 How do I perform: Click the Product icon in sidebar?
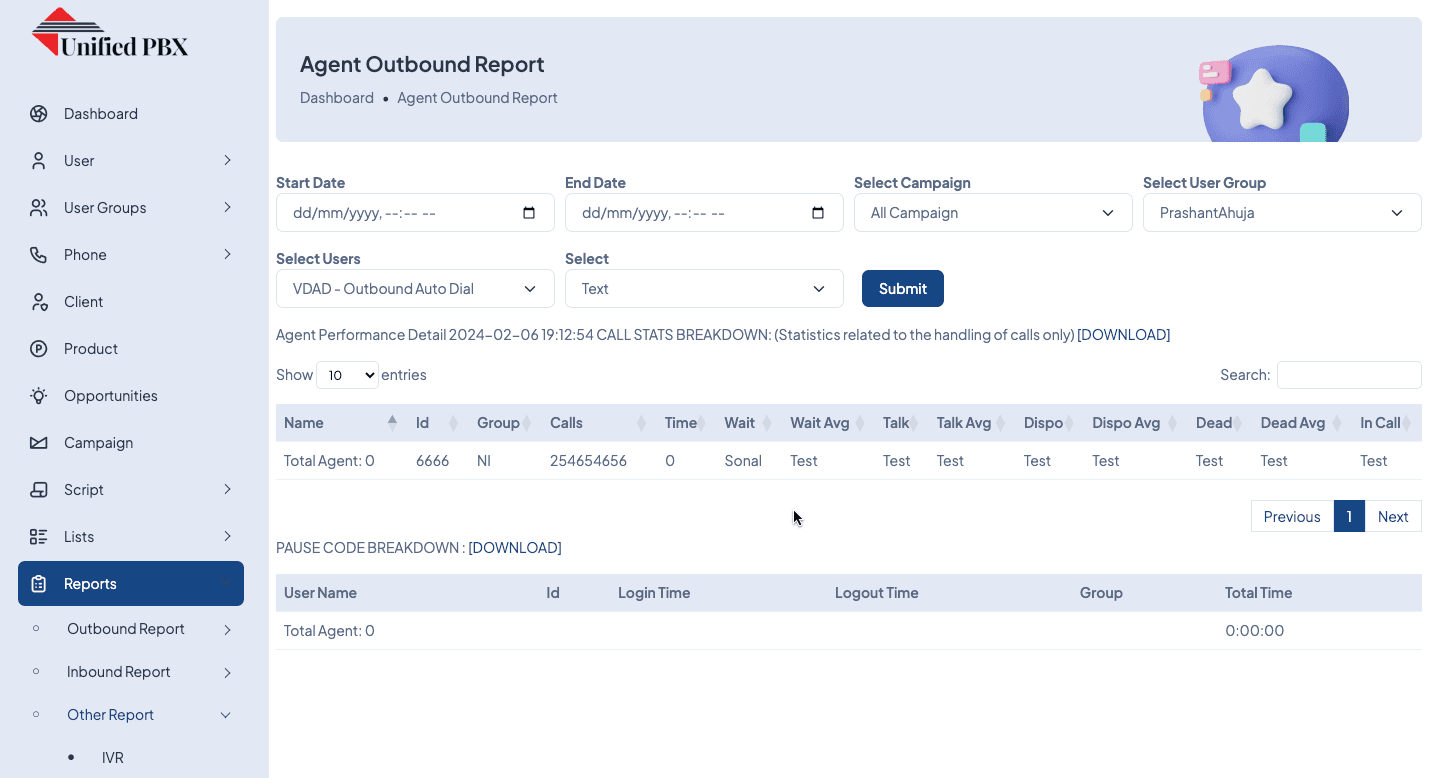coord(39,349)
